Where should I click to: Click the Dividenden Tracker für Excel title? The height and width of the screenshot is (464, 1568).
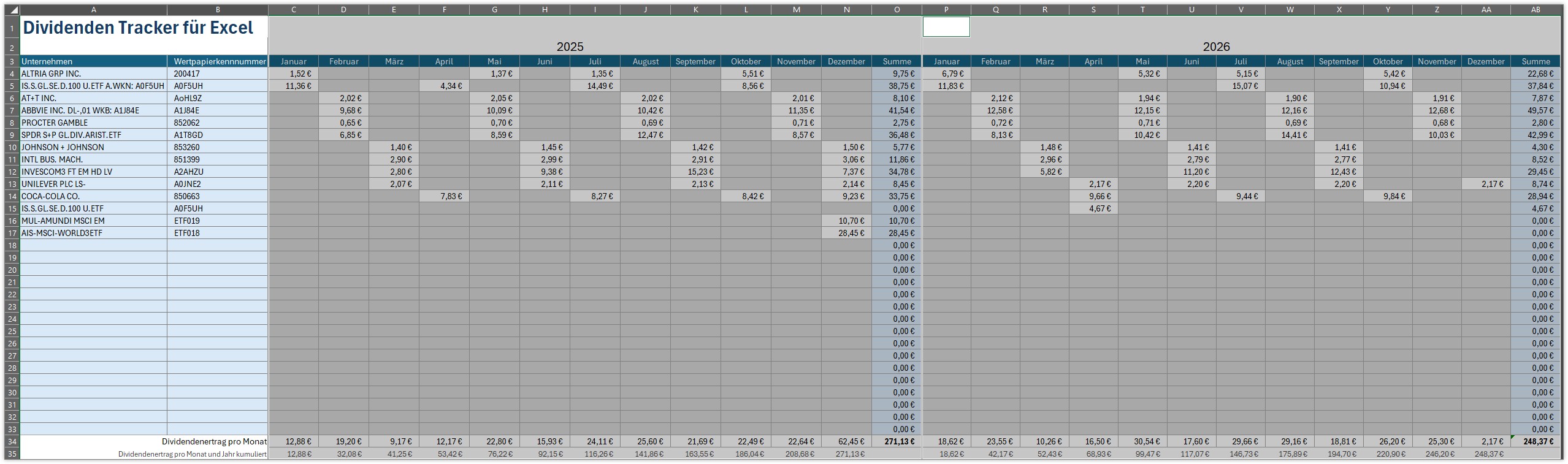point(138,28)
